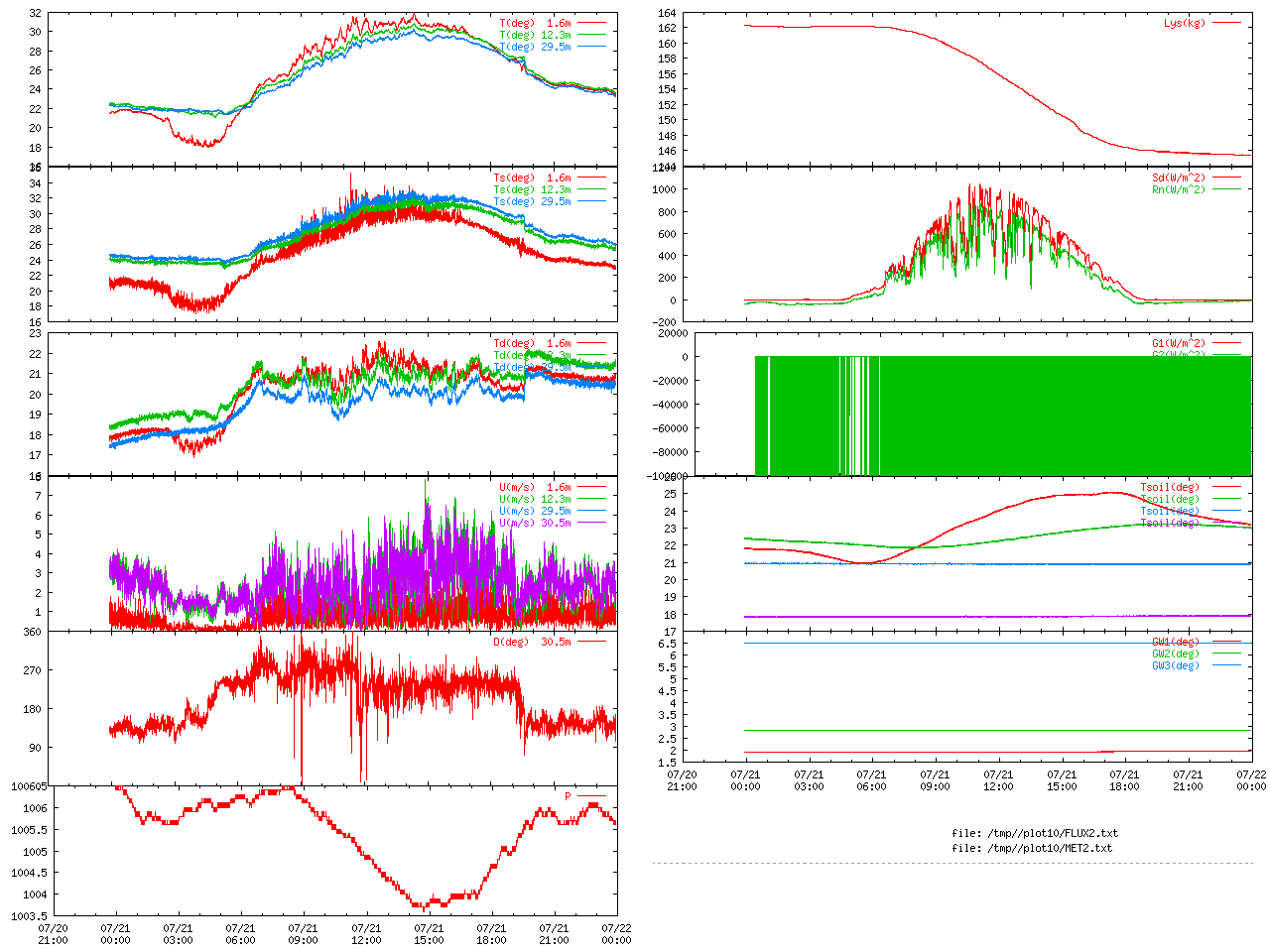1270x952 pixels.
Task: Click the file path text ending in MET2.txt
Action: click(x=1031, y=848)
